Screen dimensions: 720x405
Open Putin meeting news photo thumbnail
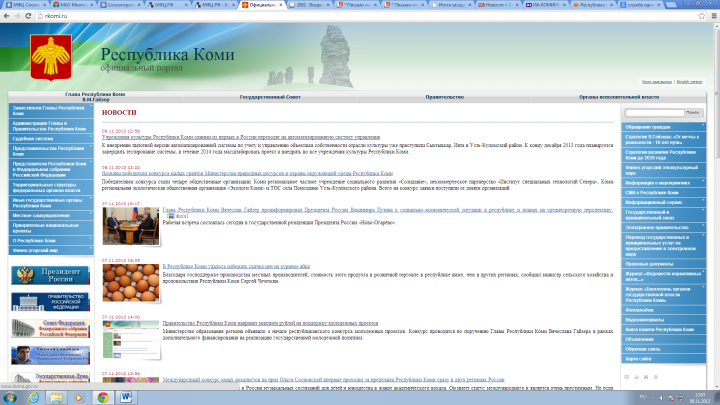(x=131, y=226)
